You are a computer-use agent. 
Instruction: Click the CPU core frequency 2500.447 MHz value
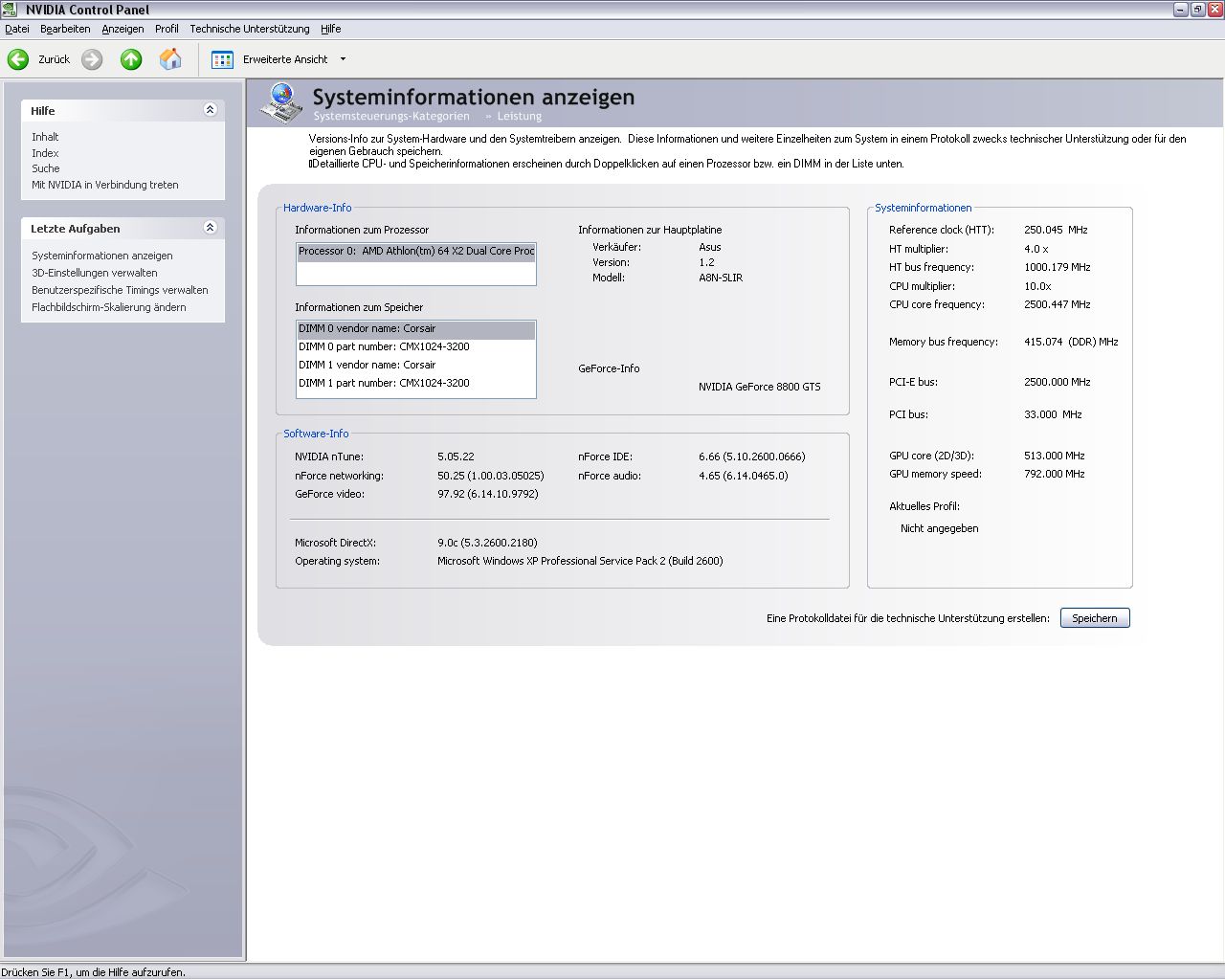pos(1057,304)
